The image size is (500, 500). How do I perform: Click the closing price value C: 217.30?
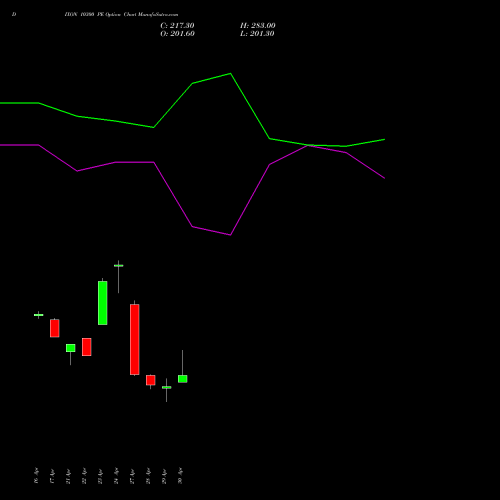point(177,26)
